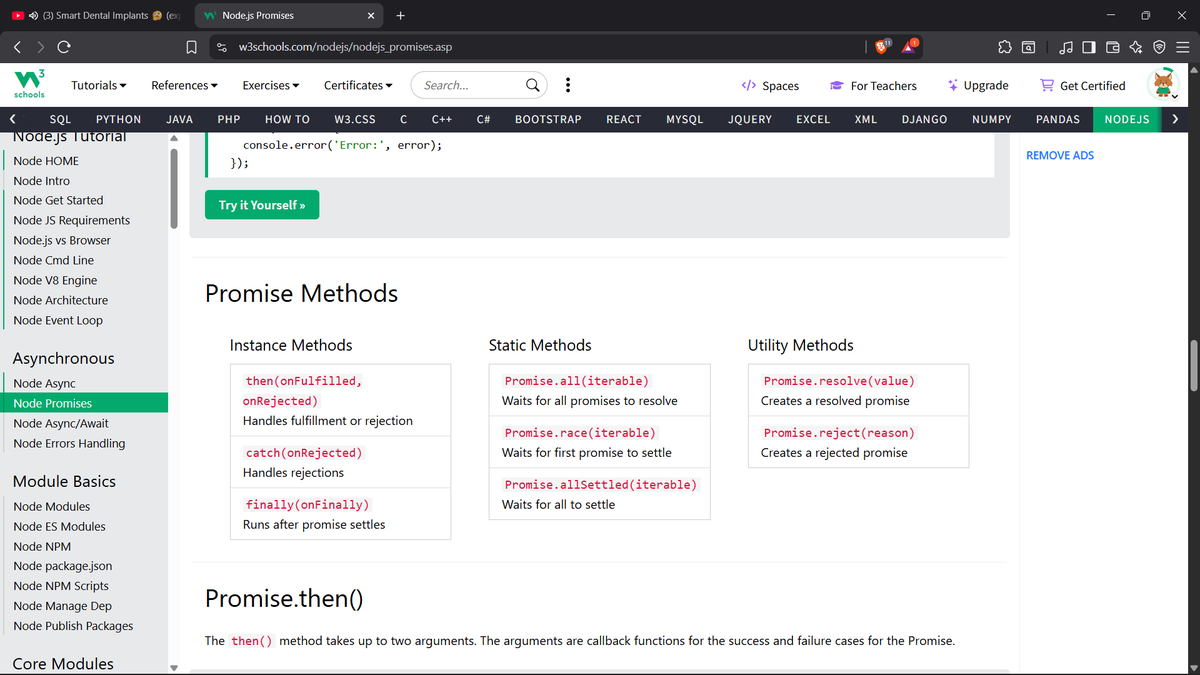
Task: Click the Promise.allSettled(iterable) code text
Action: point(601,485)
